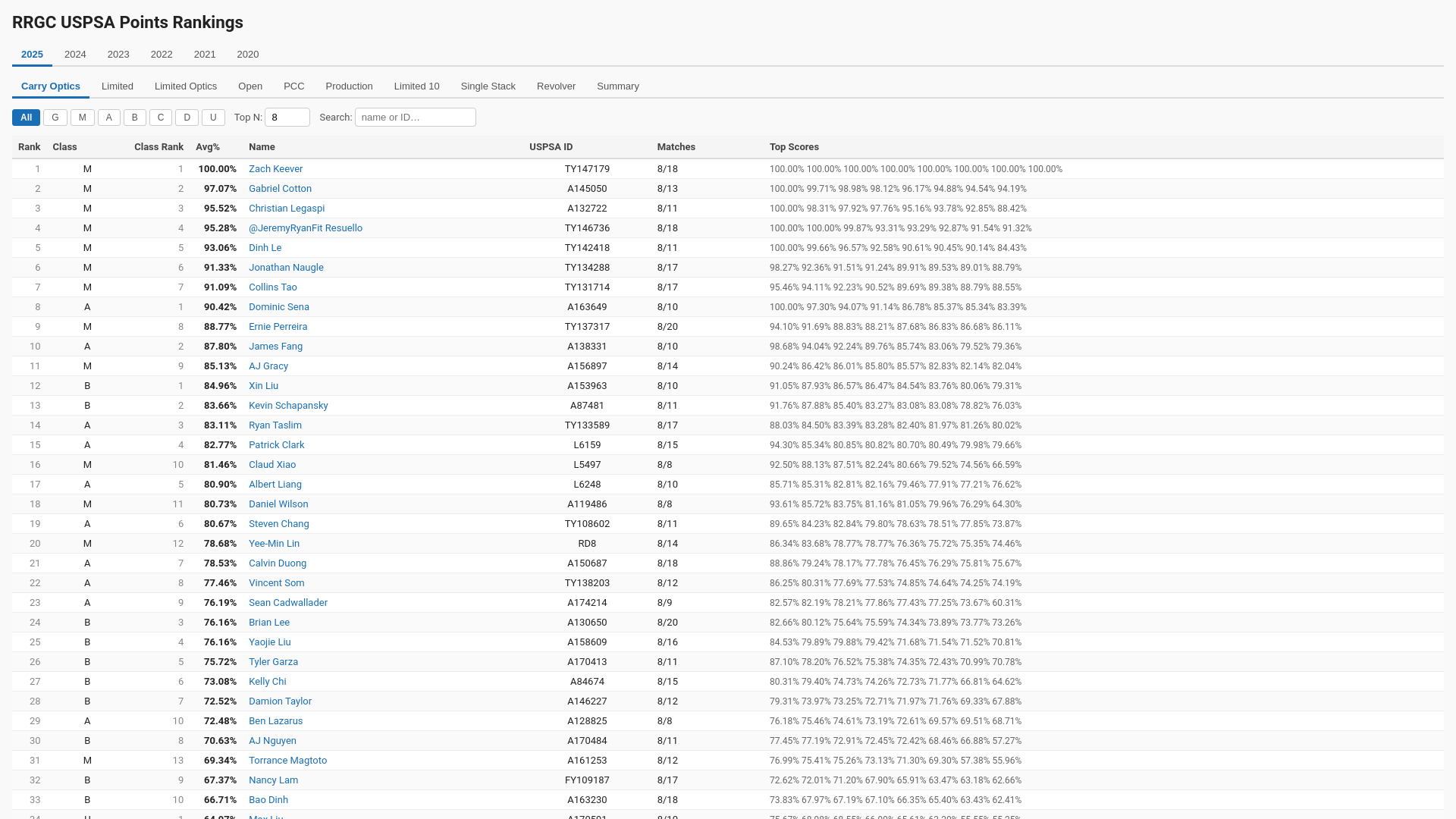Screen dimensions: 1456x819
Task: Open Albert Liang's profile
Action: 275,485
